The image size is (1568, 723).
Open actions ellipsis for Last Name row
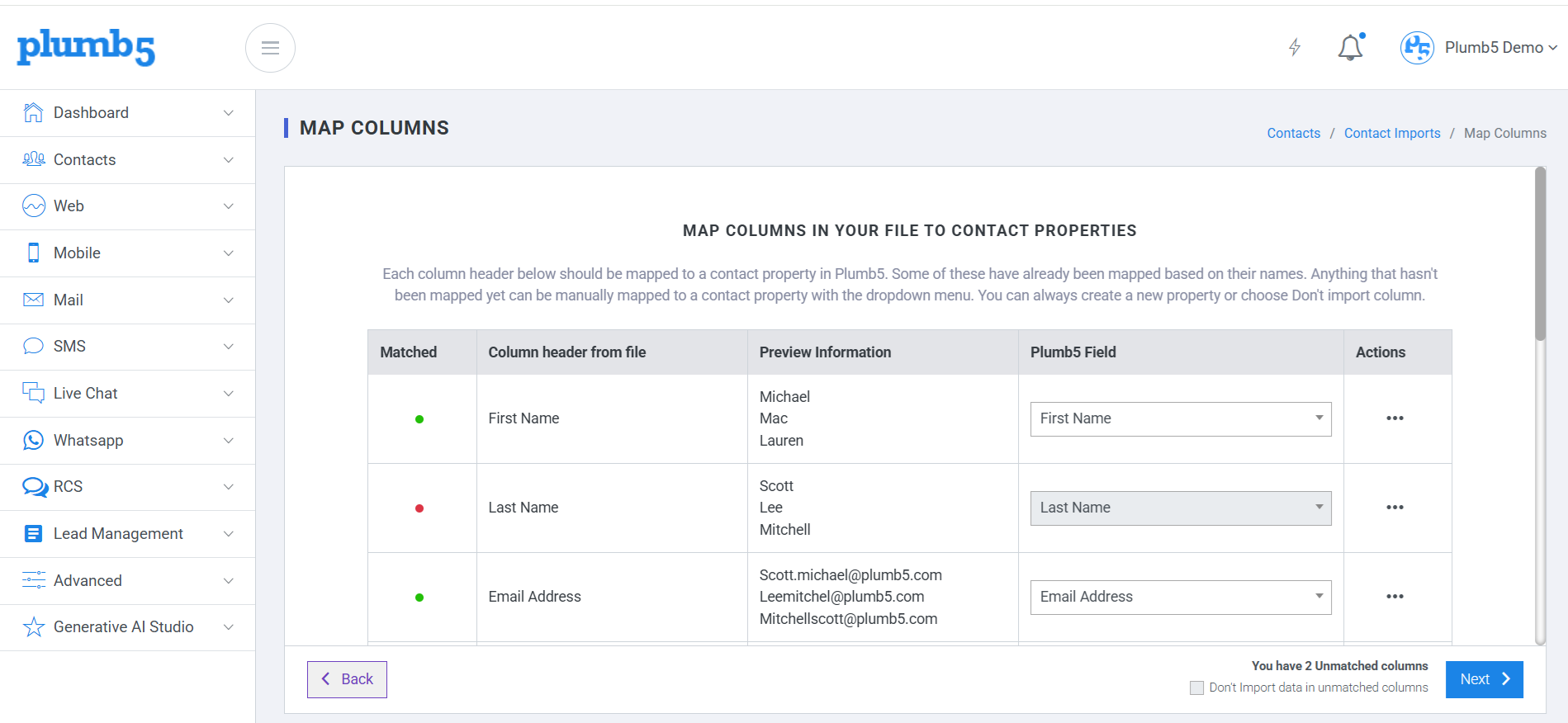click(x=1395, y=508)
